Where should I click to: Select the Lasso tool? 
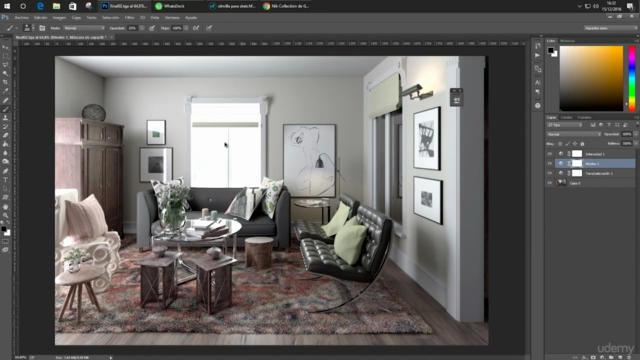click(x=6, y=64)
